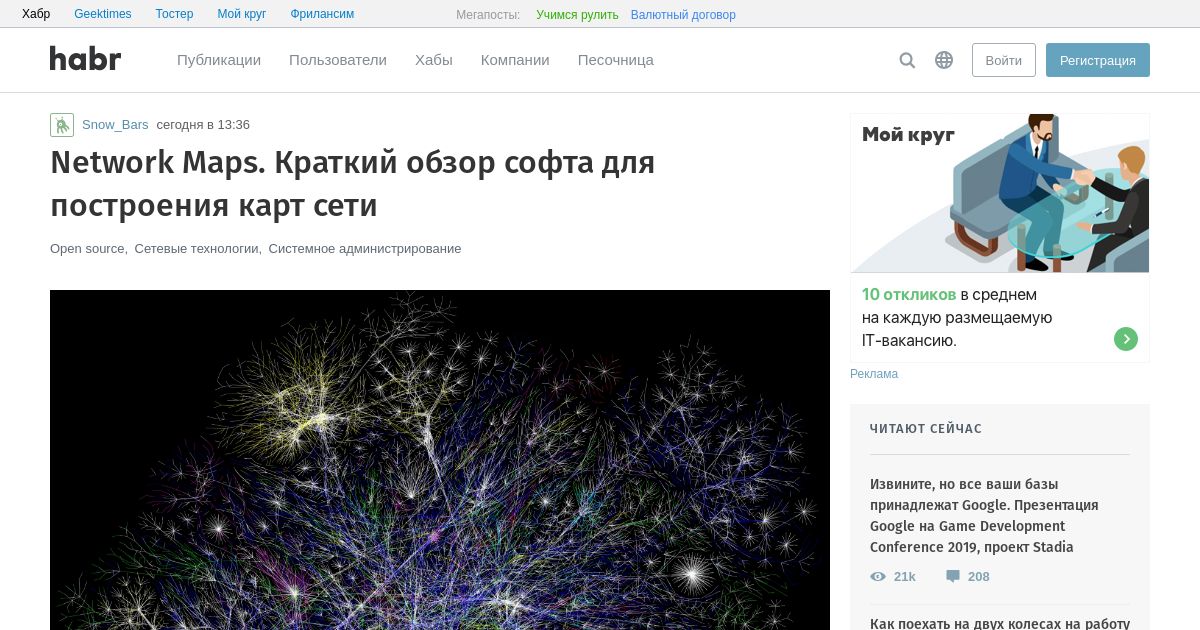The height and width of the screenshot is (630, 1200).
Task: Open comments icon for Google article
Action: (953, 577)
